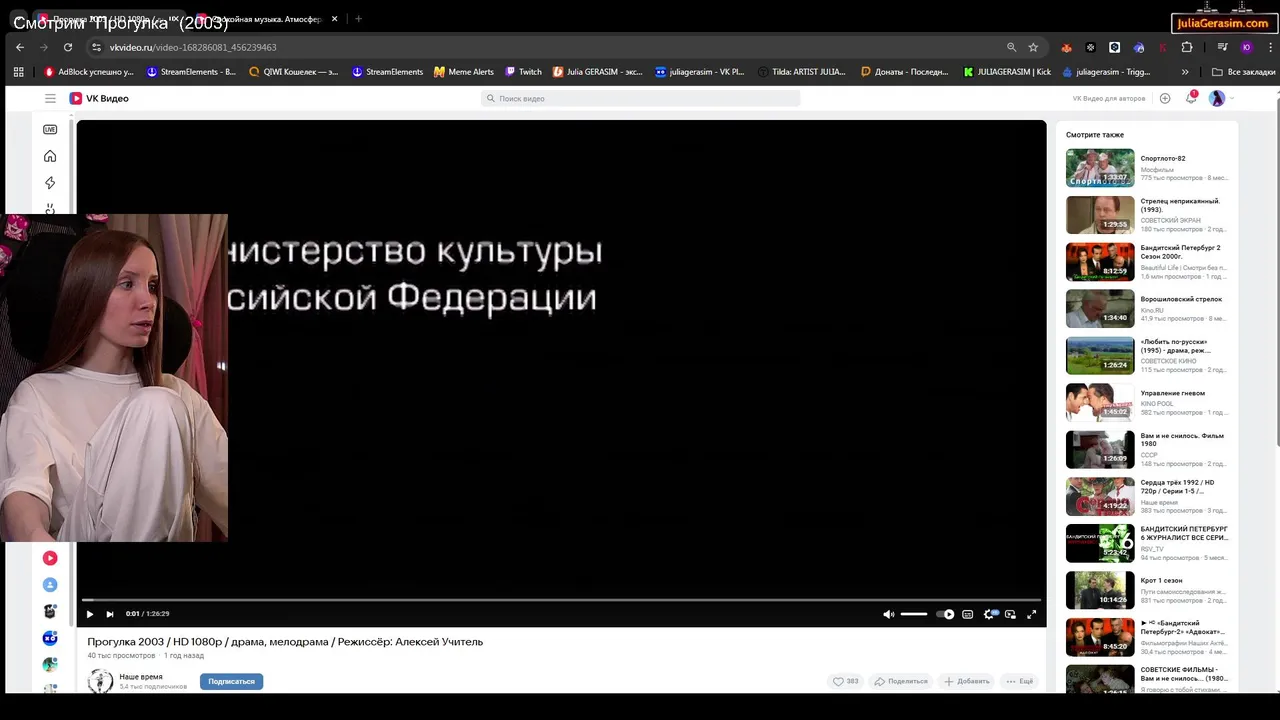Skip to the next video in player
The width and height of the screenshot is (1280, 720).
(x=110, y=614)
